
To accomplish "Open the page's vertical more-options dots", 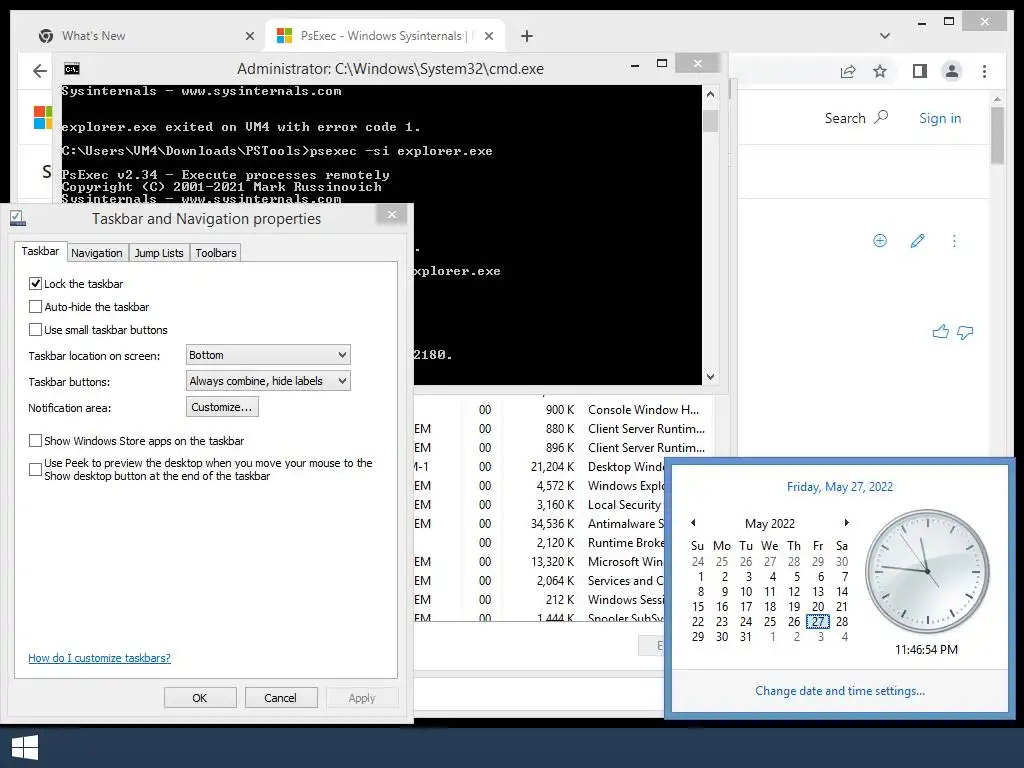I will [x=954, y=241].
